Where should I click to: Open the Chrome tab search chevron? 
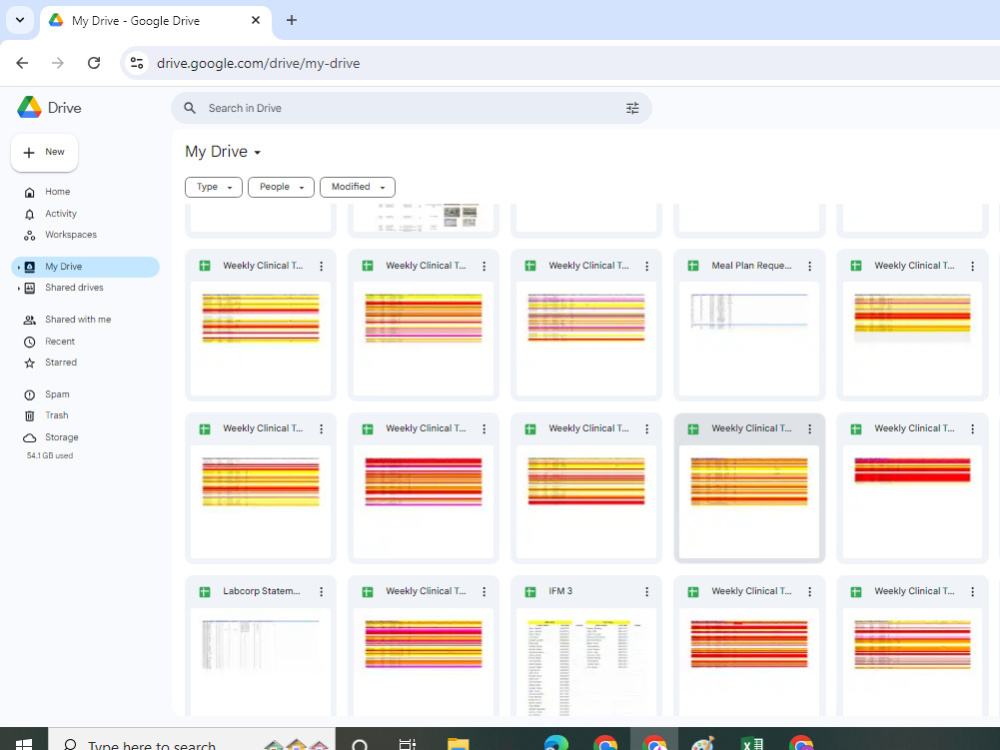(x=20, y=20)
